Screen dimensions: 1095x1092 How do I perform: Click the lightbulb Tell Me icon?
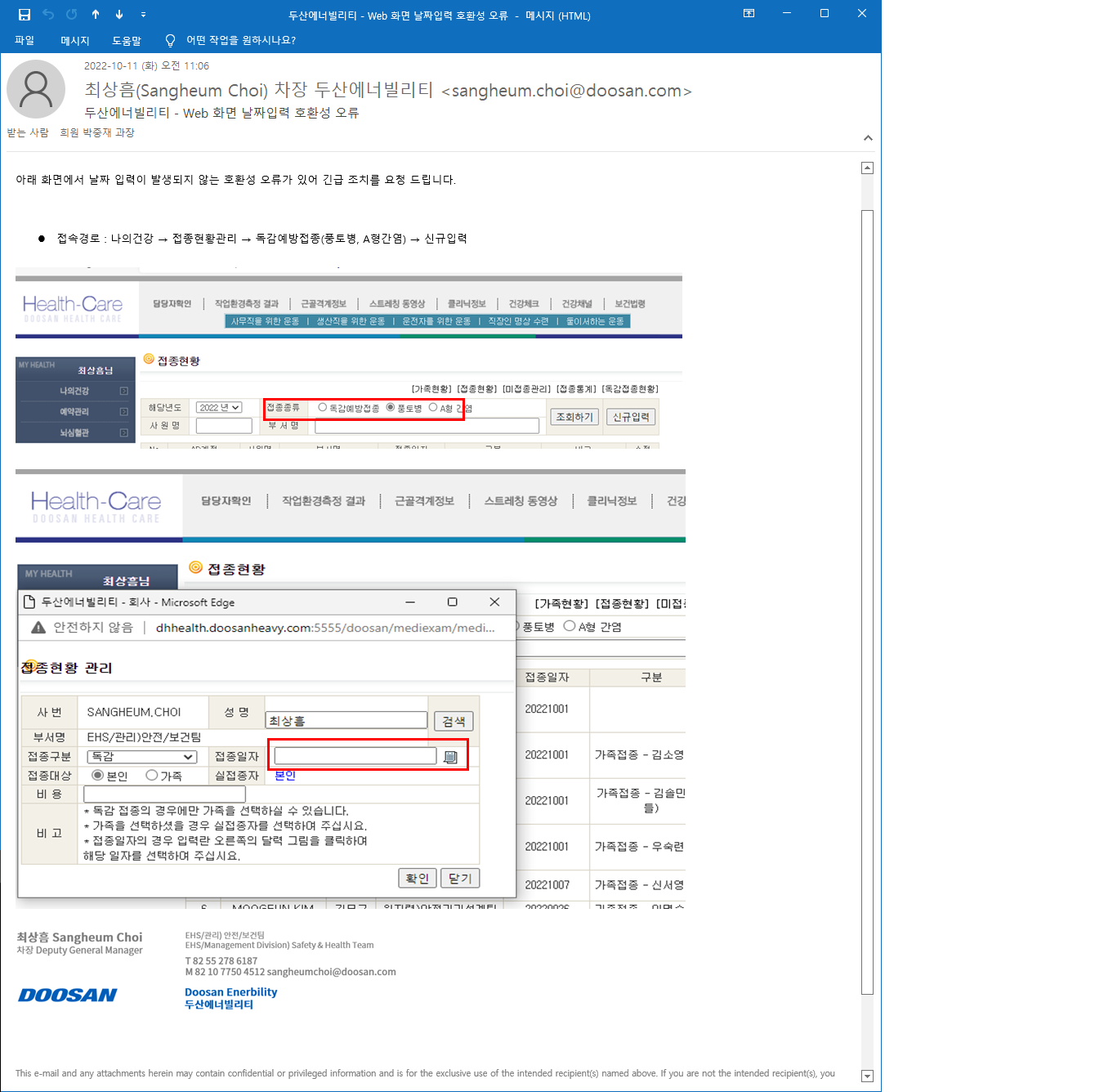click(170, 40)
